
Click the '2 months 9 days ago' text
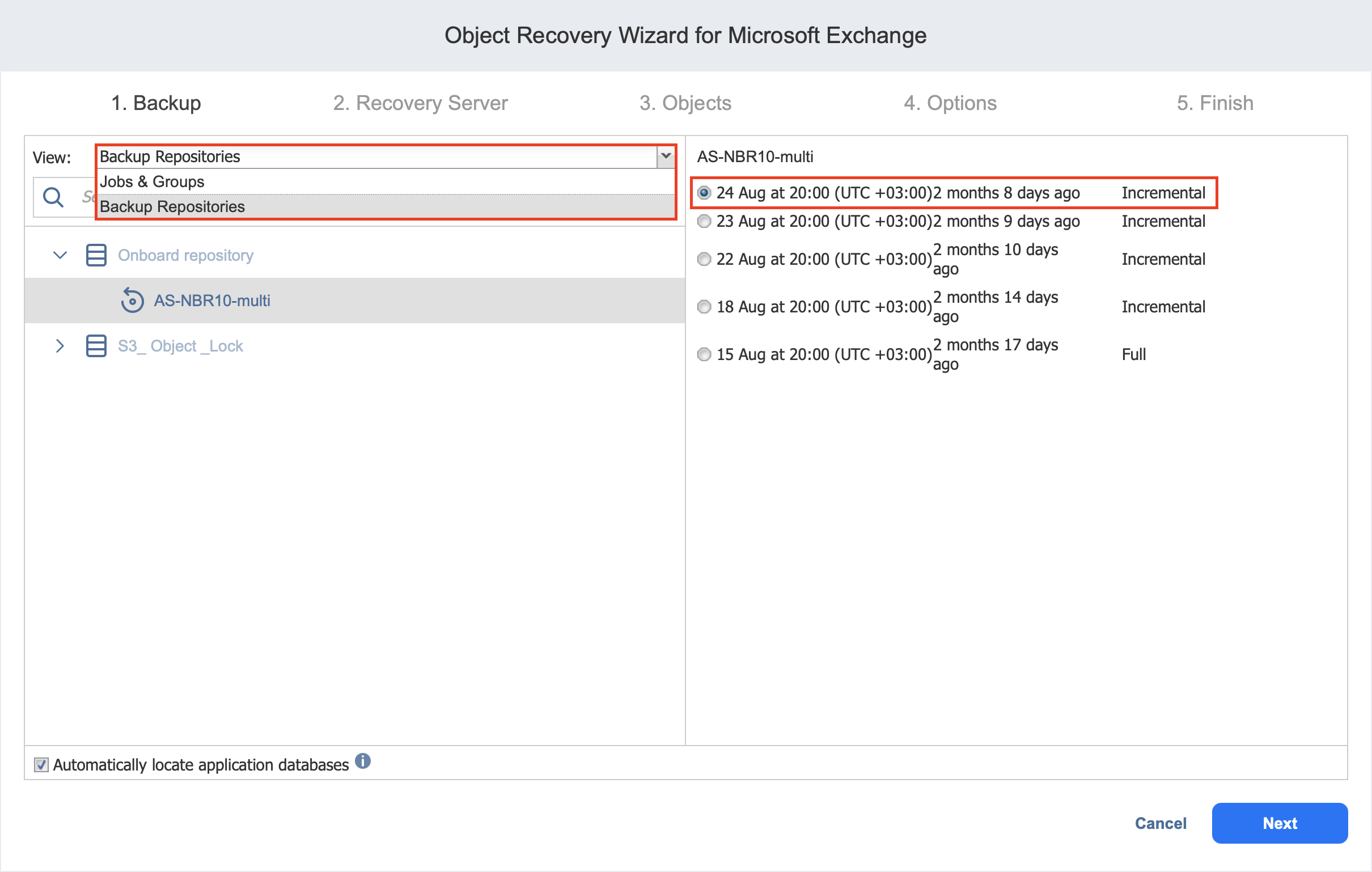pyautogui.click(x=1006, y=221)
